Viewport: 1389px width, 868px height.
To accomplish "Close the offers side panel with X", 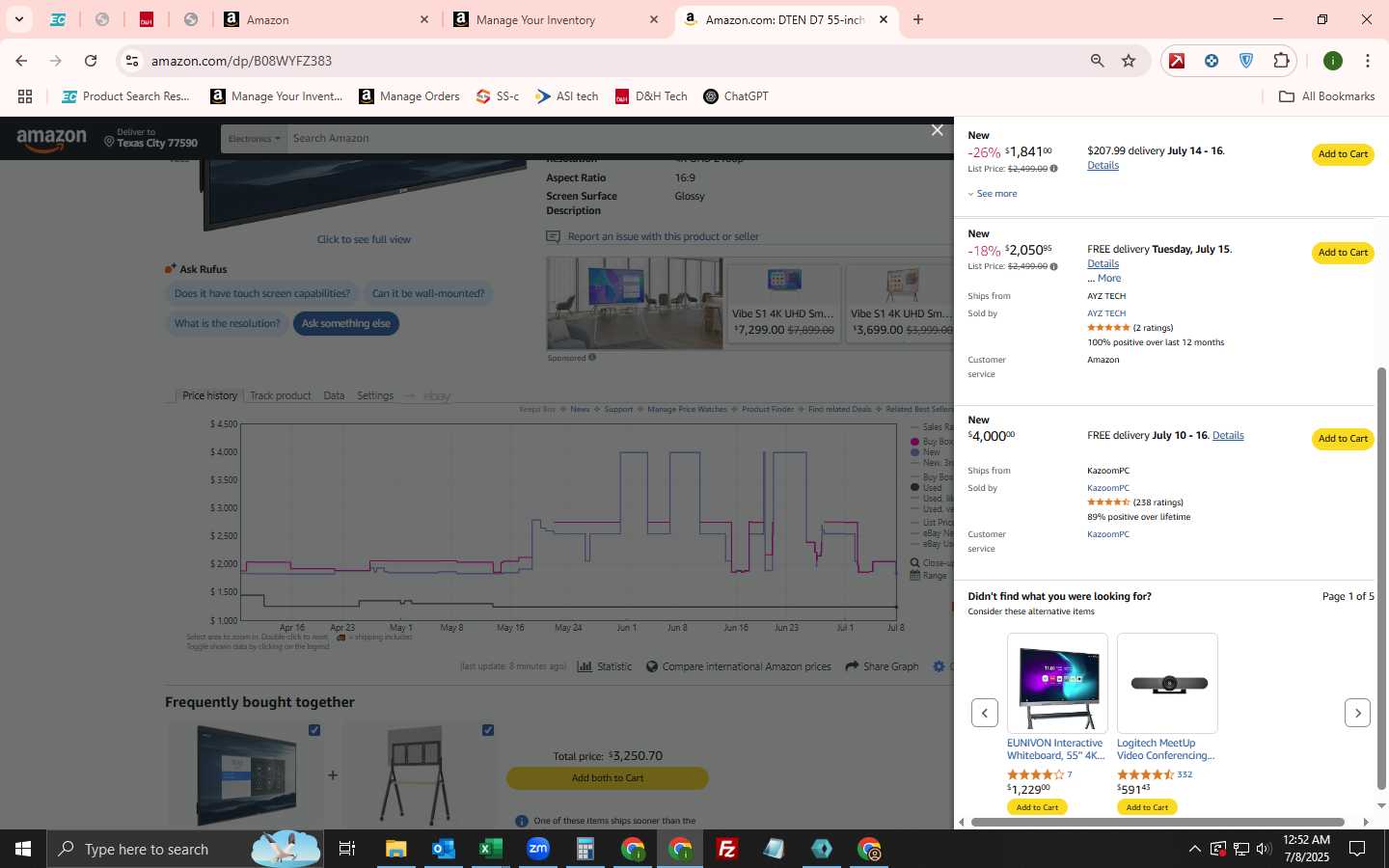I will [x=937, y=130].
